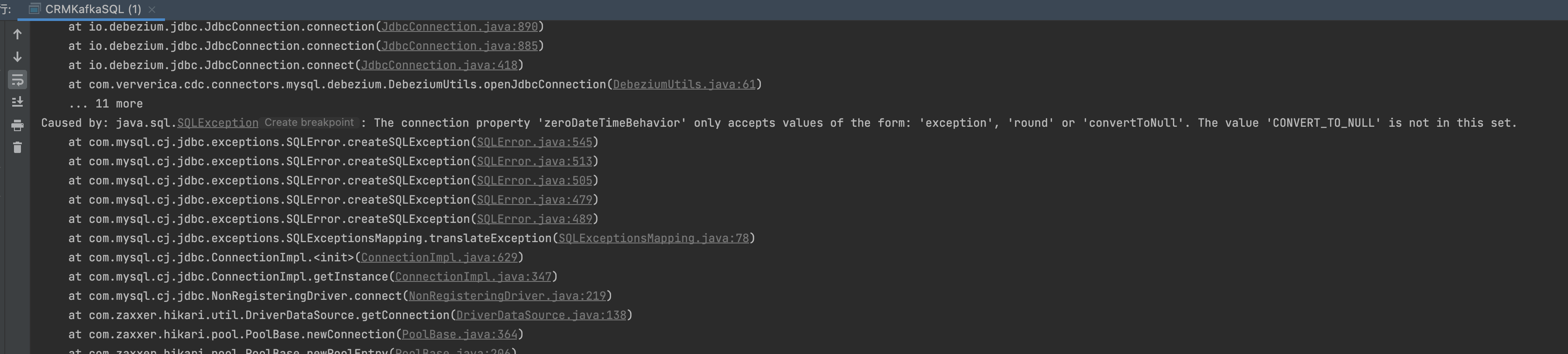Open the DebeziumUtils.java:61 source link
Image resolution: width=1568 pixels, height=354 pixels.
tap(684, 85)
